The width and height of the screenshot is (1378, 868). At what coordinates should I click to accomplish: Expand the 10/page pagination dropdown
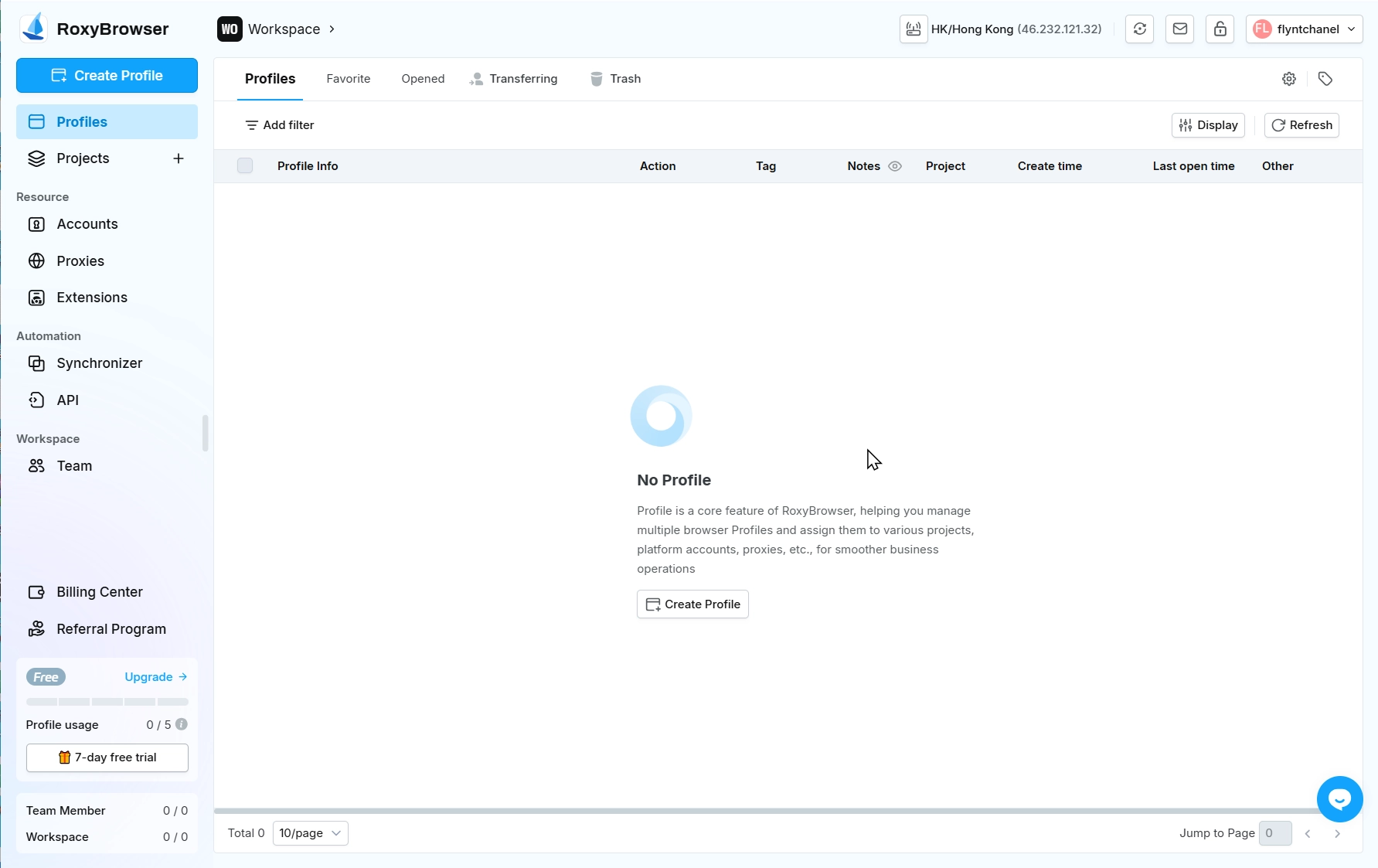[x=310, y=833]
